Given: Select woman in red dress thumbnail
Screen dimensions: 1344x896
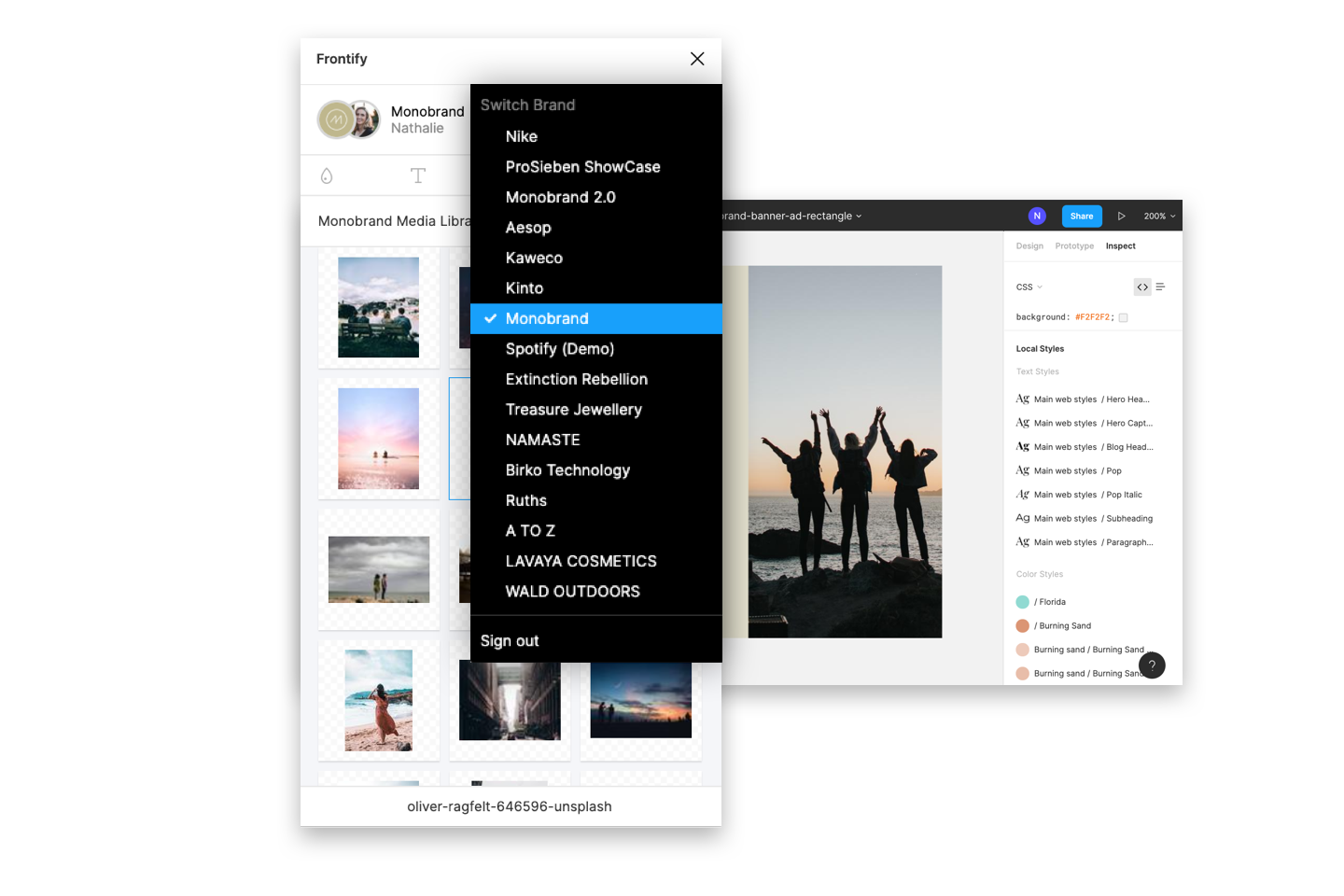Looking at the screenshot, I should 379,700.
